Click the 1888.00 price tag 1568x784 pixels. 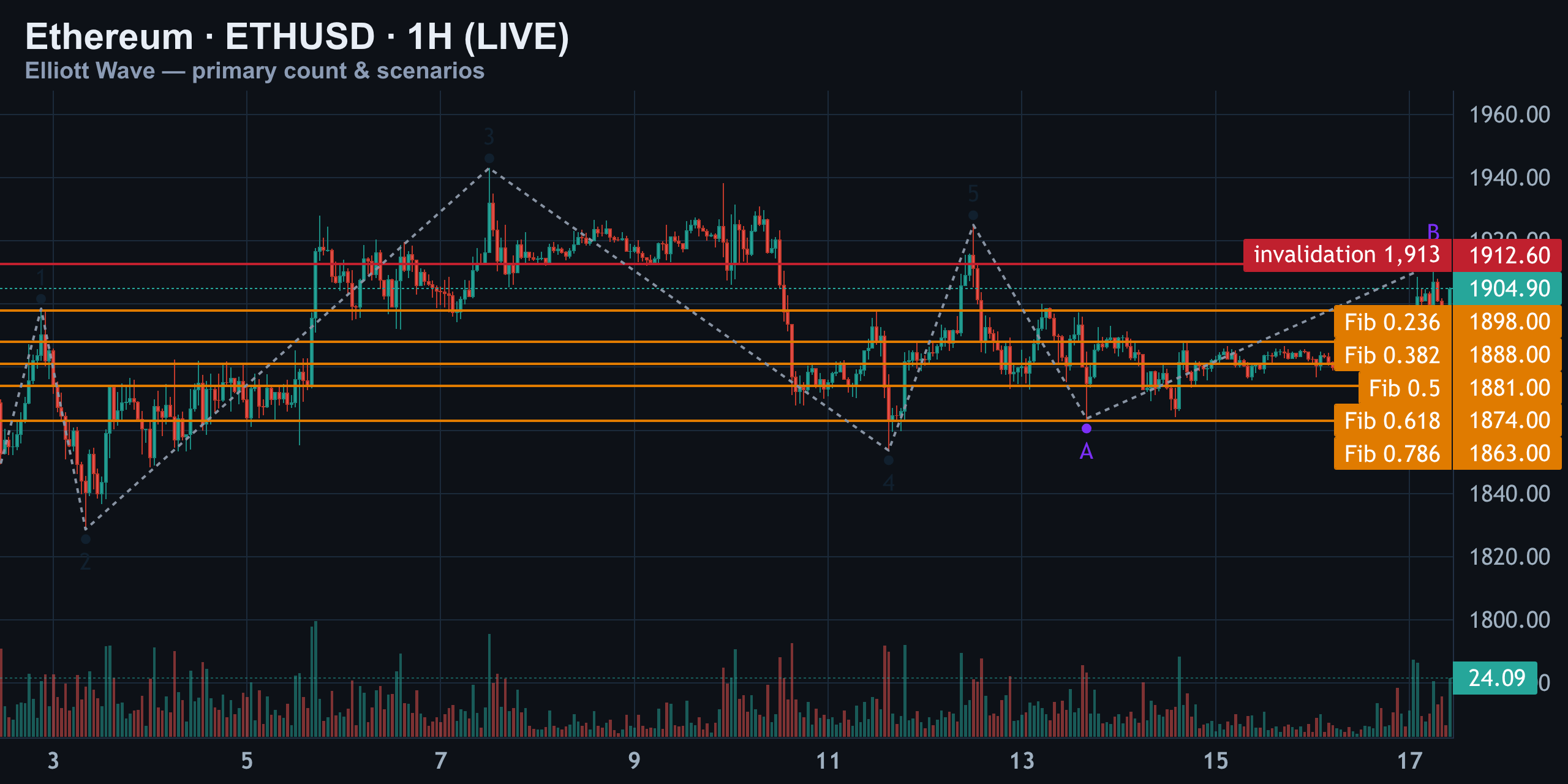(x=1507, y=355)
